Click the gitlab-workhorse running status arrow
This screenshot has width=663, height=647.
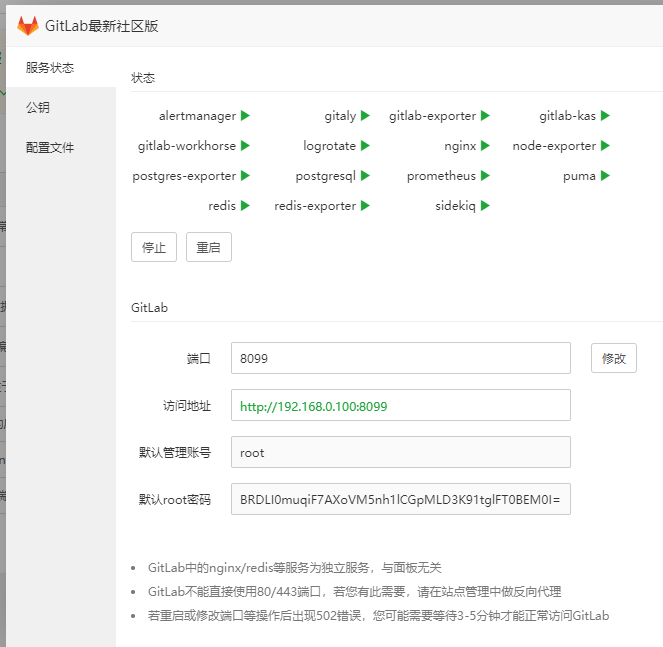click(x=245, y=145)
